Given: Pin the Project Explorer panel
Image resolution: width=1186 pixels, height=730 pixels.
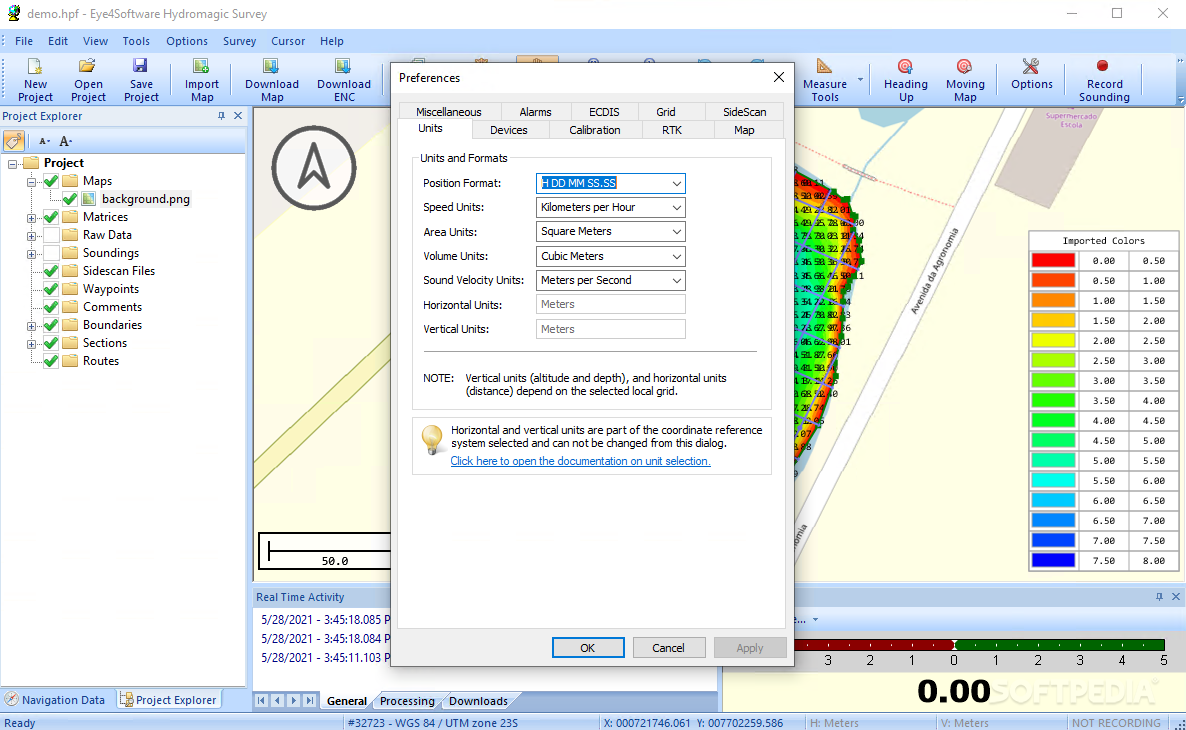Looking at the screenshot, I should coord(221,116).
